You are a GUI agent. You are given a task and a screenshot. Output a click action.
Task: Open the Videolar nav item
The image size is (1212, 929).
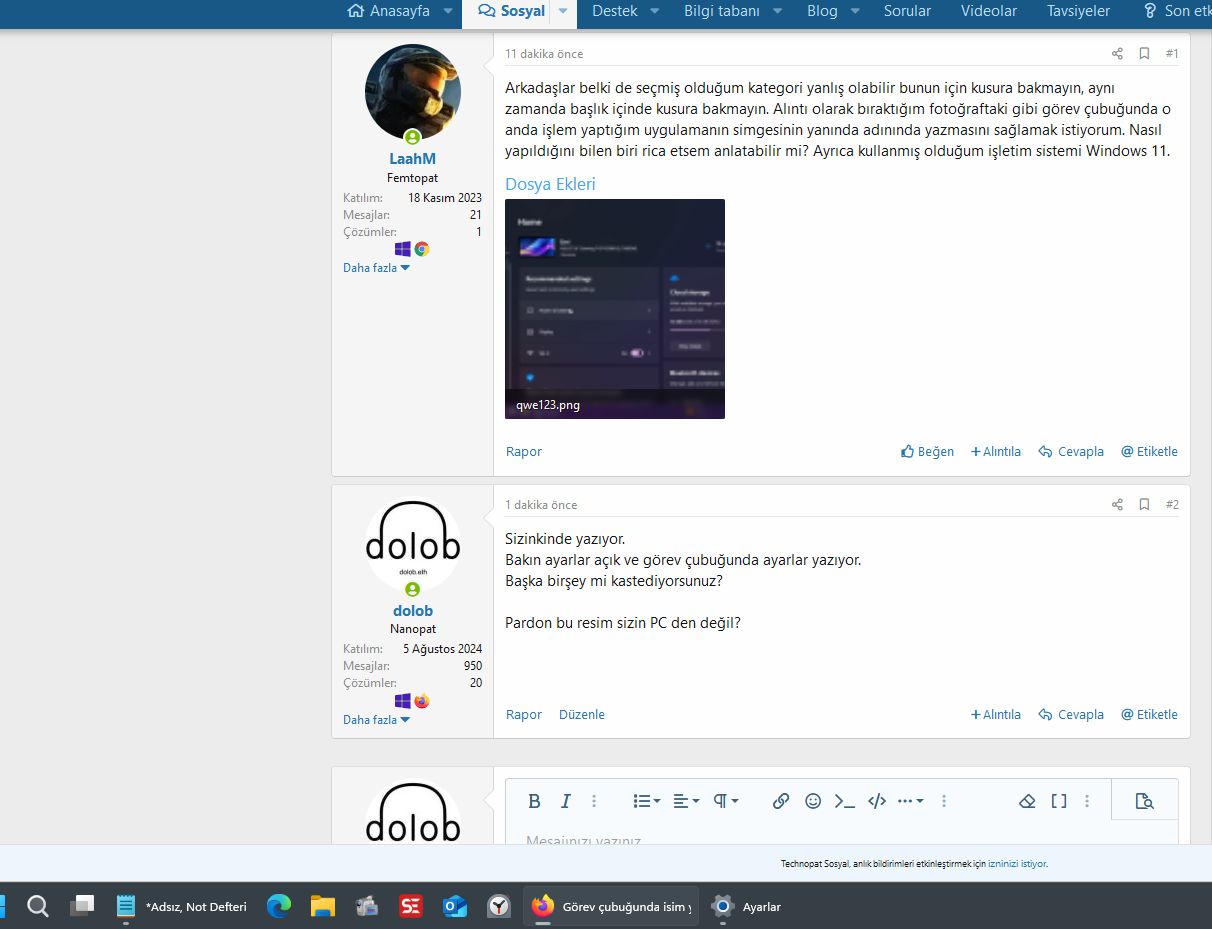click(x=989, y=11)
